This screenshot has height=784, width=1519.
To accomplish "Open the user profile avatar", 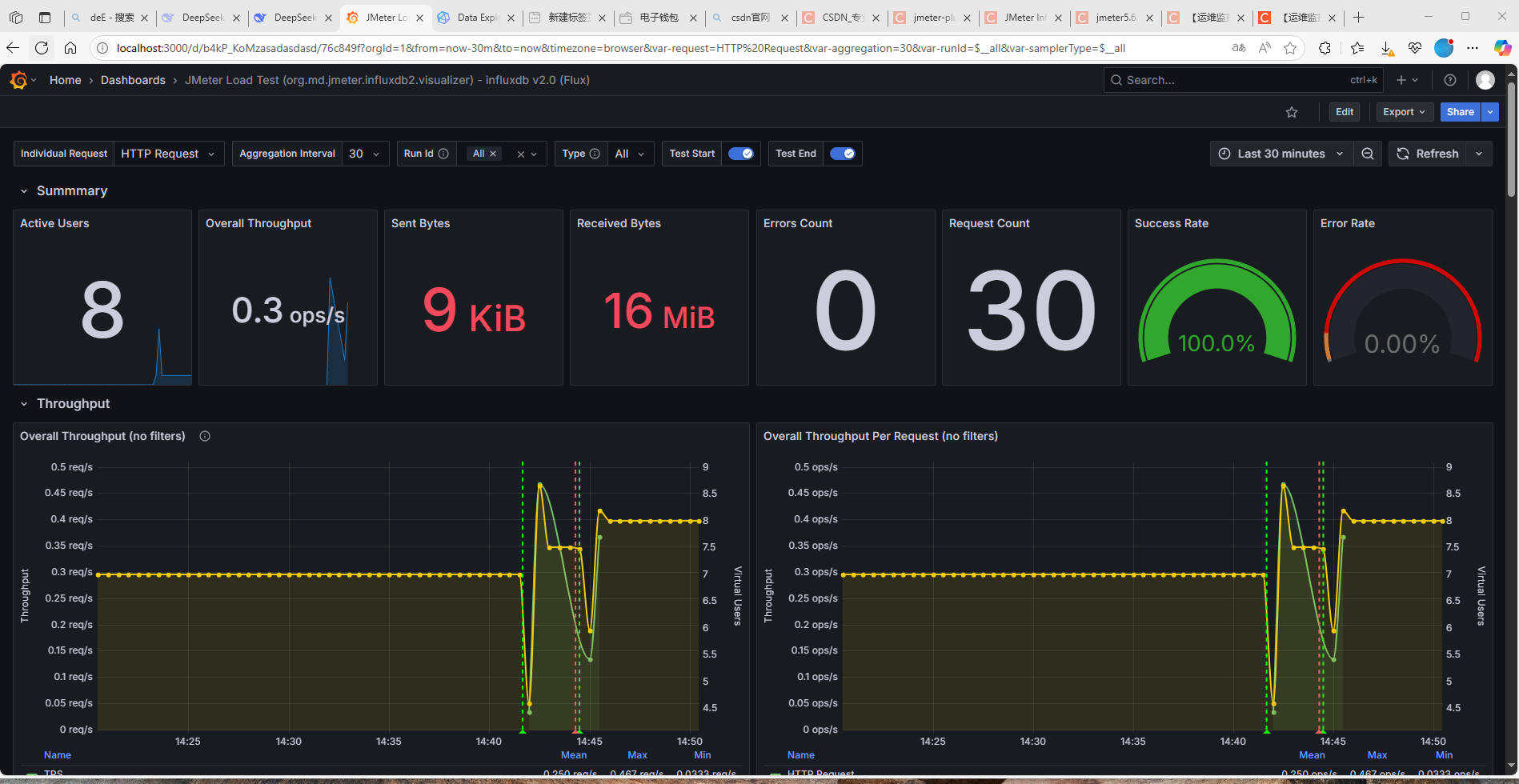I will pos(1485,80).
